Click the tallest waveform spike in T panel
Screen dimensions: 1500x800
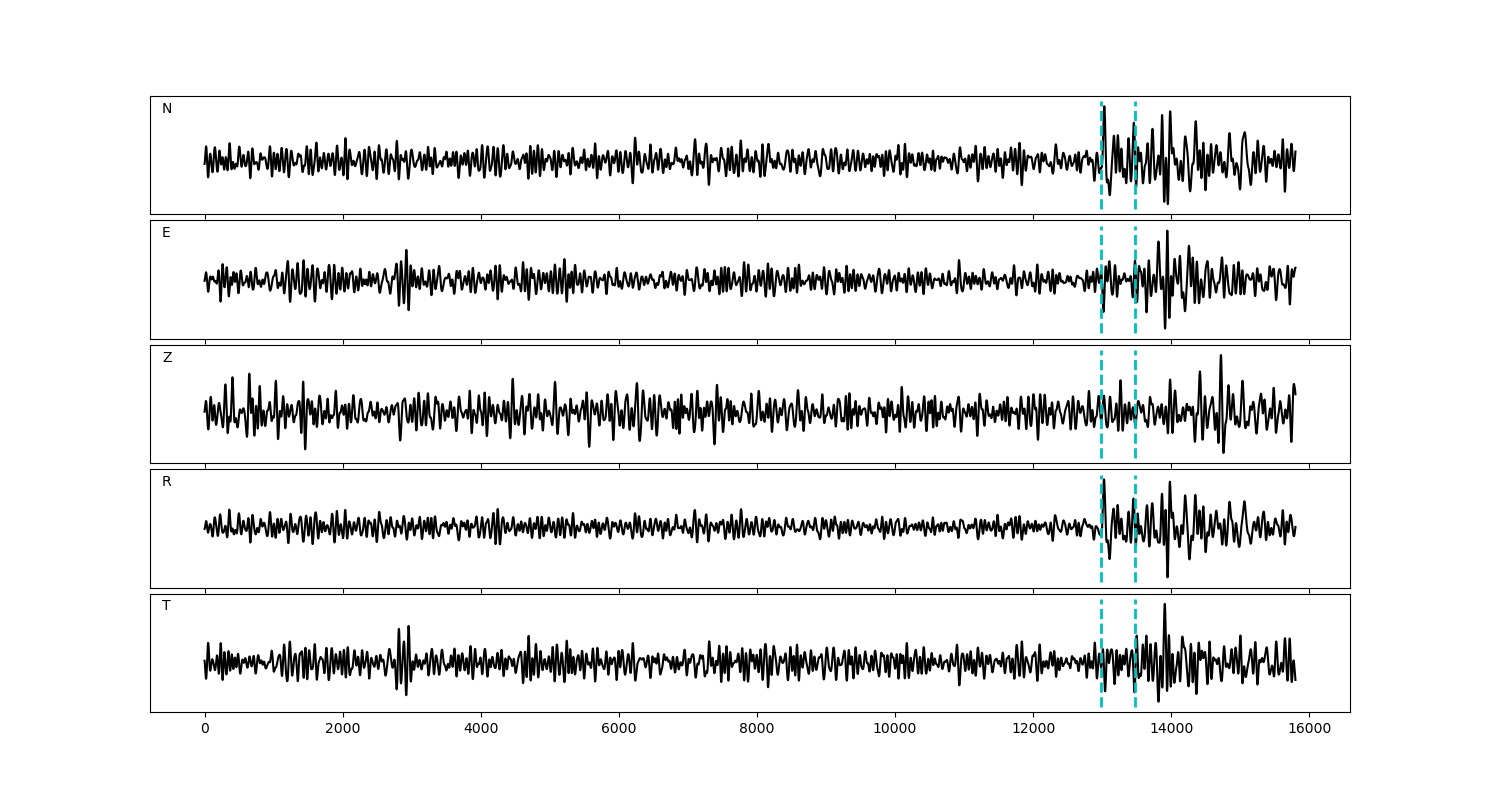click(x=1164, y=606)
